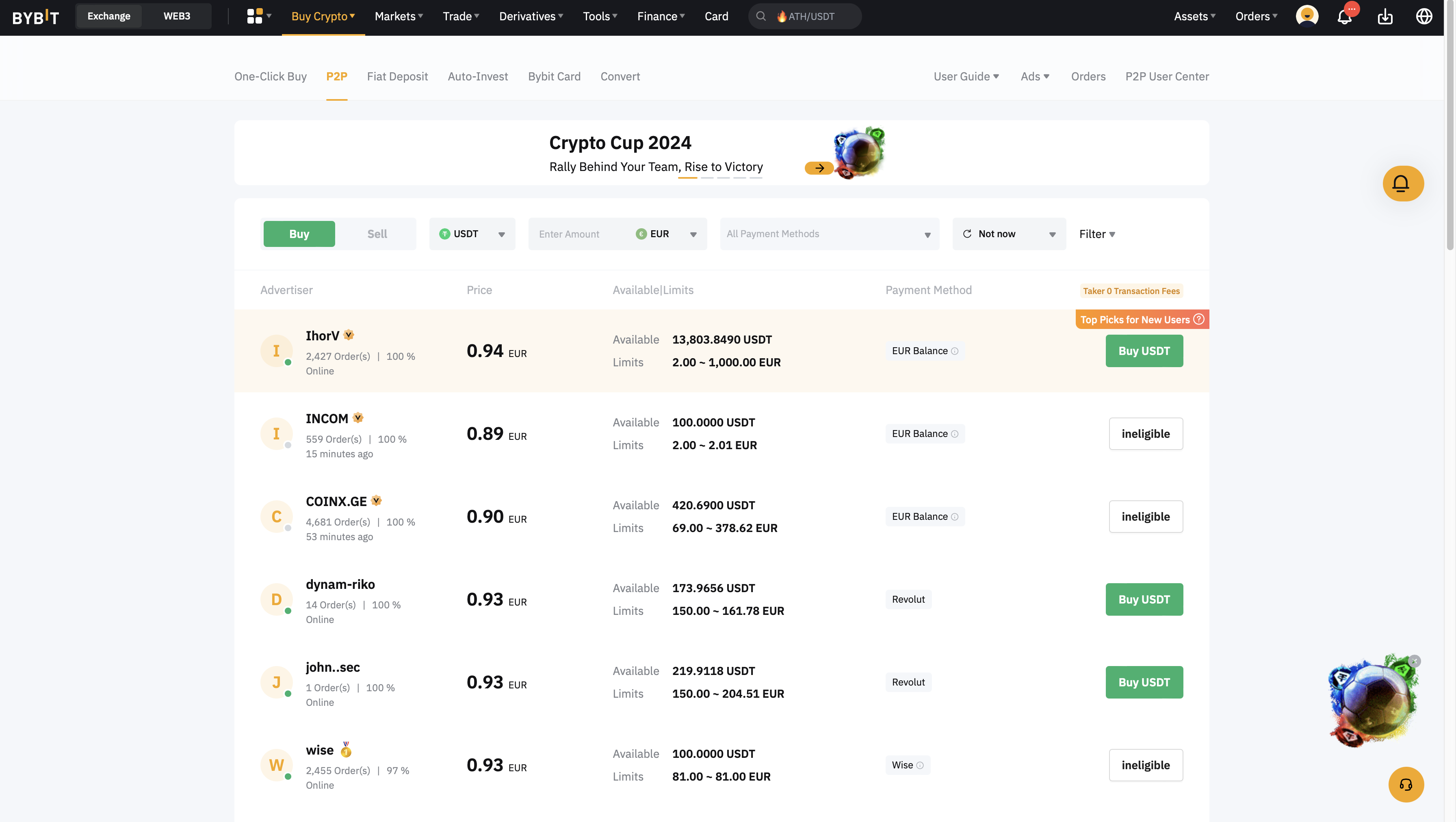Open the All Payment Methods dropdown
Viewport: 1456px width, 822px height.
[829, 234]
